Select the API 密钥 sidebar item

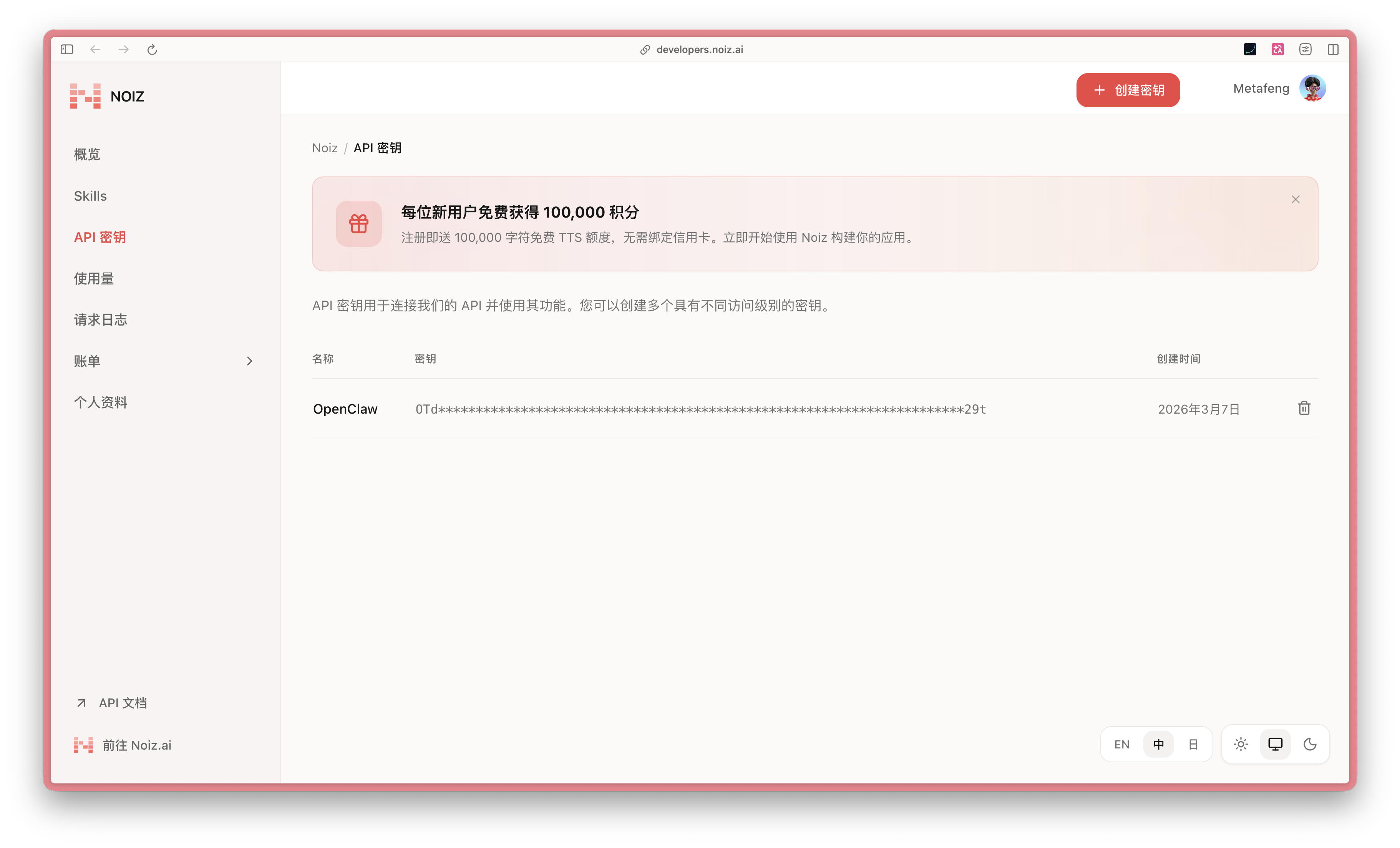(100, 237)
